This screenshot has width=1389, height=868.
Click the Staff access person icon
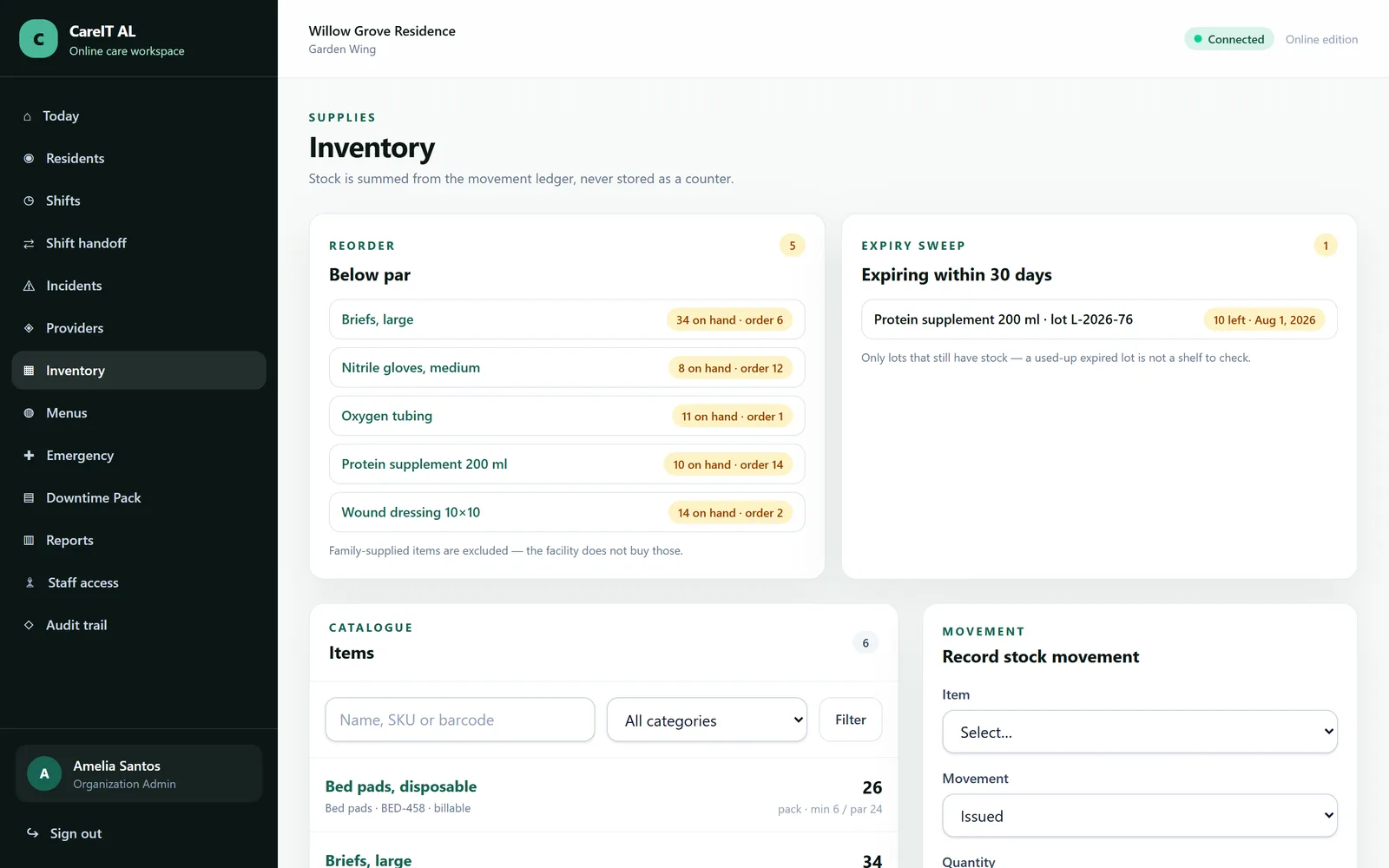(30, 582)
